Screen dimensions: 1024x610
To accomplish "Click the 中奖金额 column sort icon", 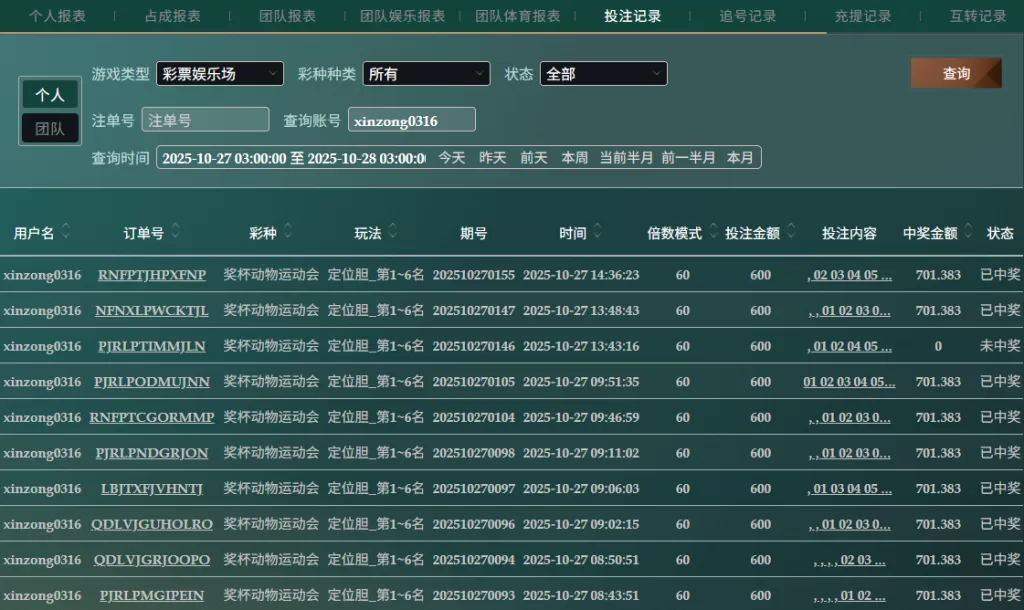I will point(968,232).
